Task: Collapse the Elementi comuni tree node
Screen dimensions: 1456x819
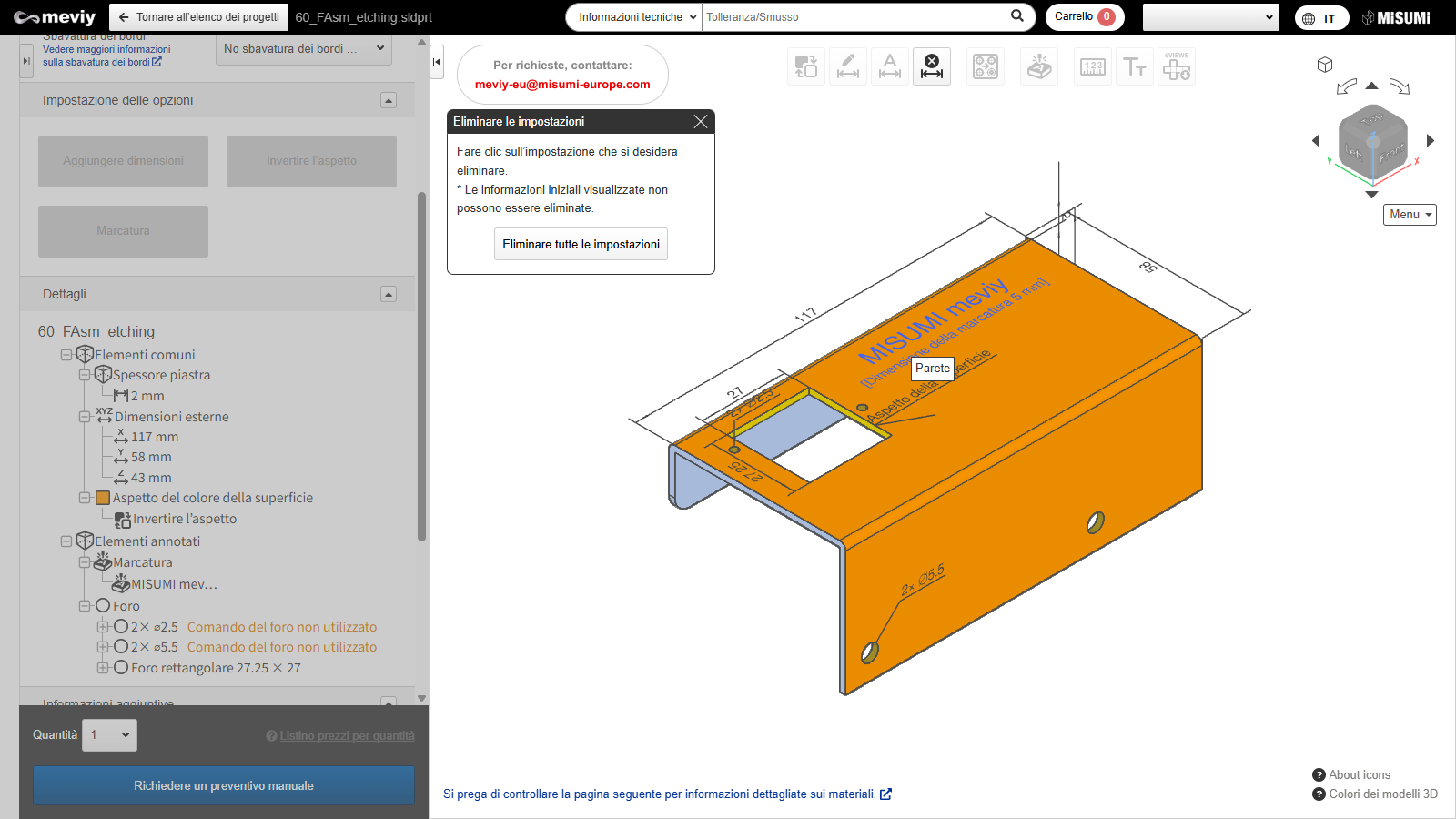Action: tap(66, 355)
